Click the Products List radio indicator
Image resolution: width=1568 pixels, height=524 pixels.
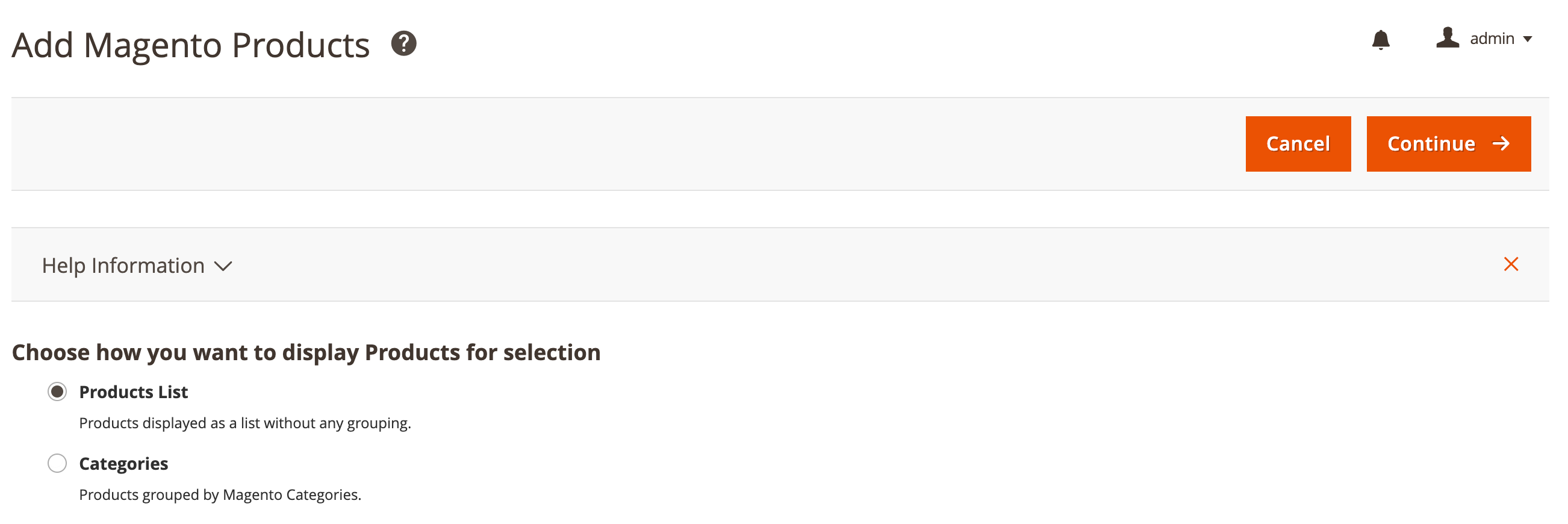[x=58, y=392]
